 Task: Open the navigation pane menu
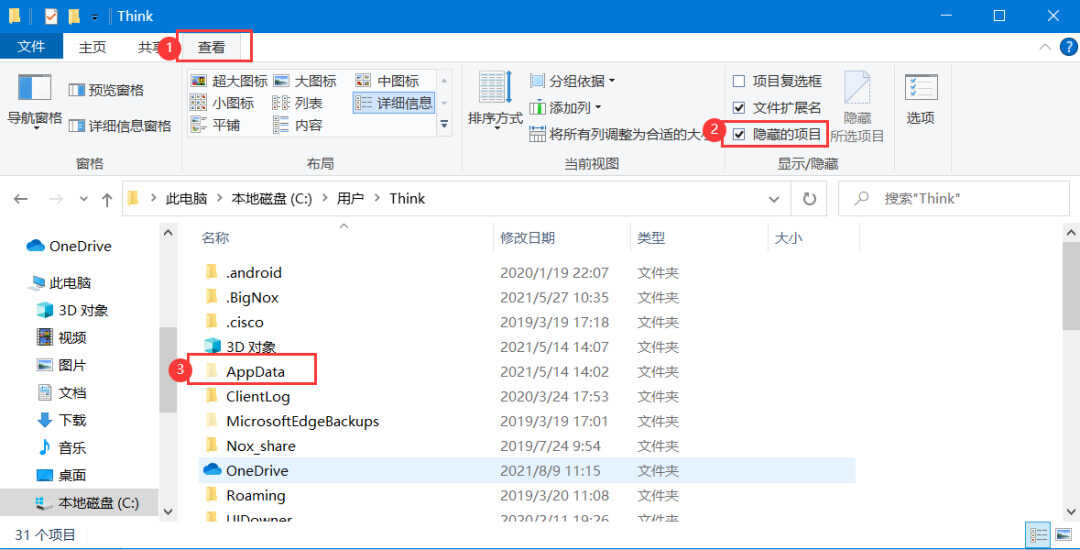point(34,101)
